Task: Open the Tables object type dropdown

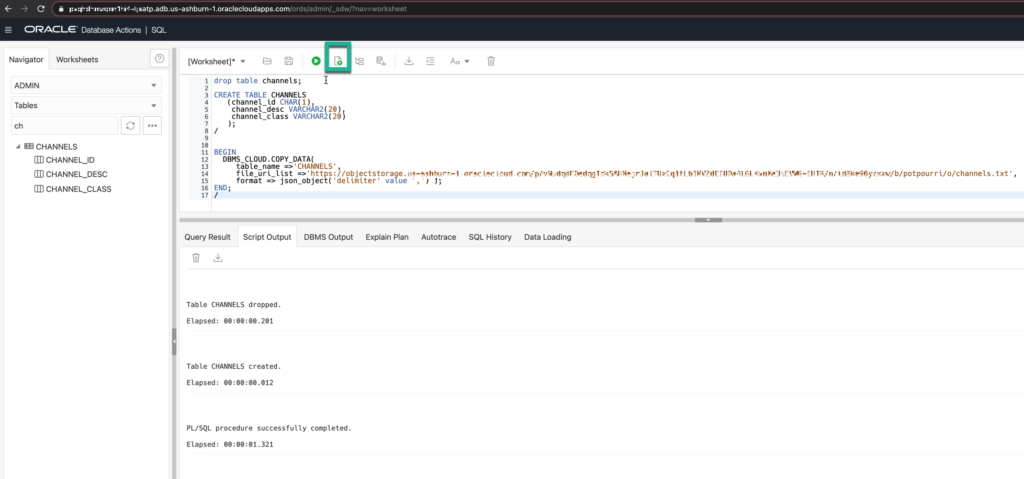Action: [86, 105]
